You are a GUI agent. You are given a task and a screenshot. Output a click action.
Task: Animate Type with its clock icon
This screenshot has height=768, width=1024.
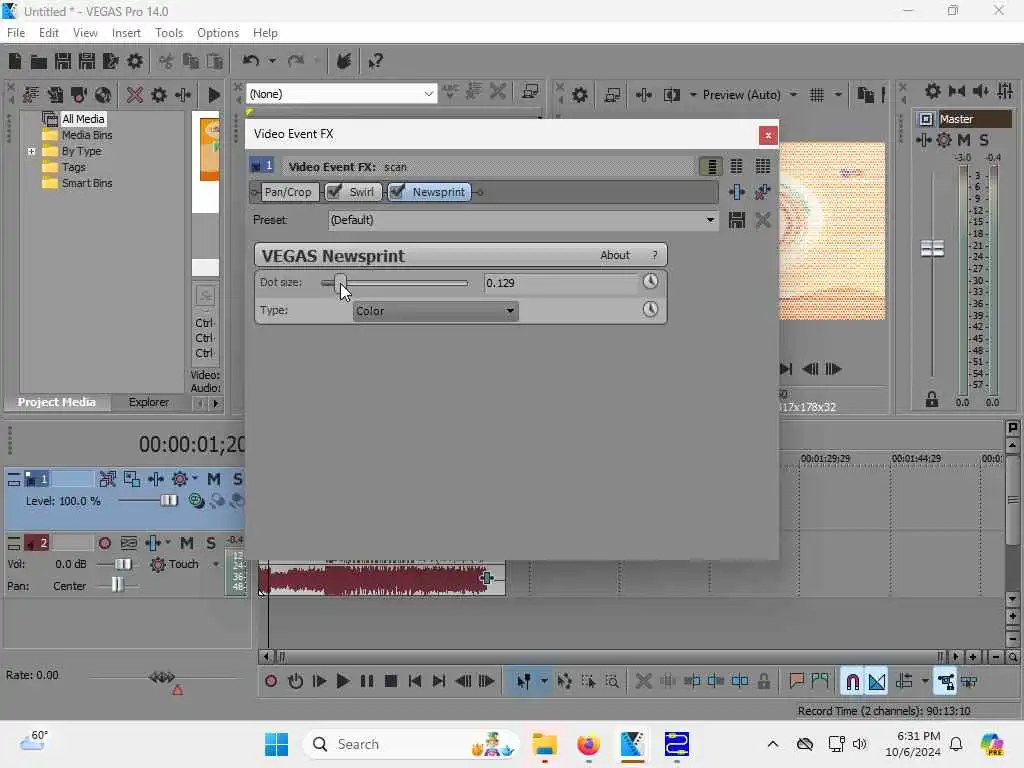(x=650, y=310)
